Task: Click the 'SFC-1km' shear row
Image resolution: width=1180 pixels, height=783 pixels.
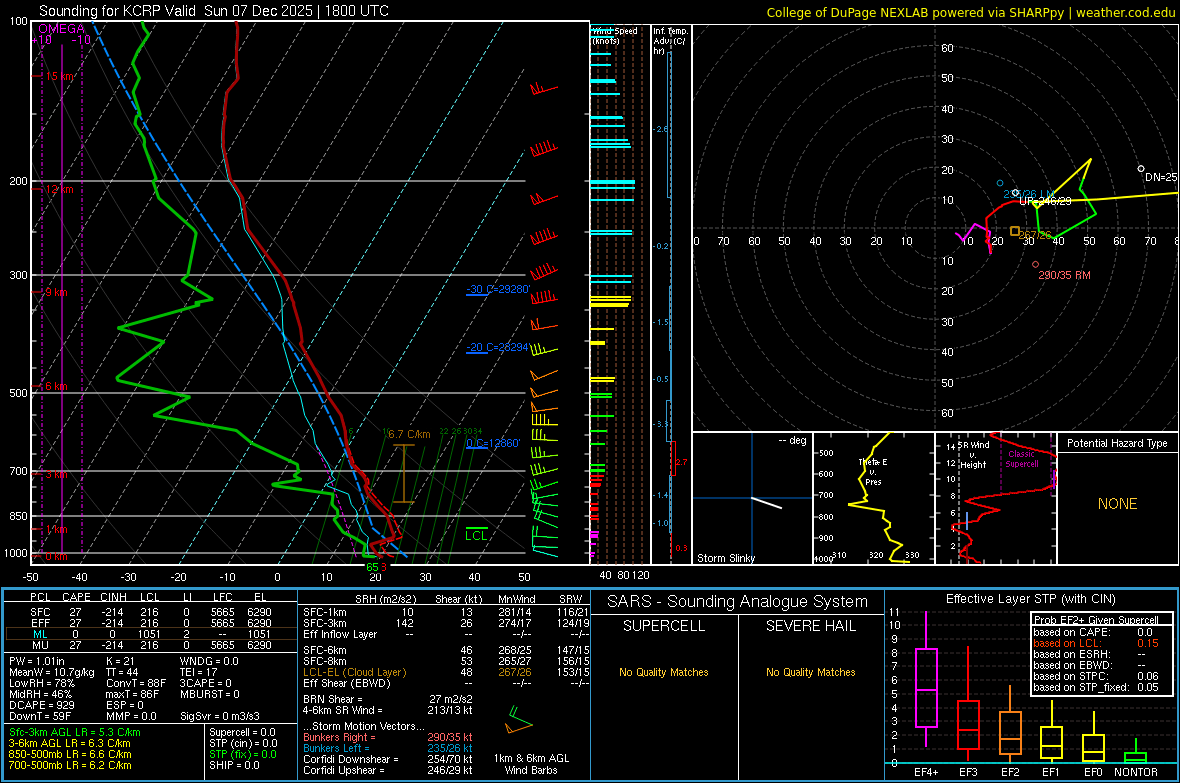Action: pyautogui.click(x=444, y=612)
